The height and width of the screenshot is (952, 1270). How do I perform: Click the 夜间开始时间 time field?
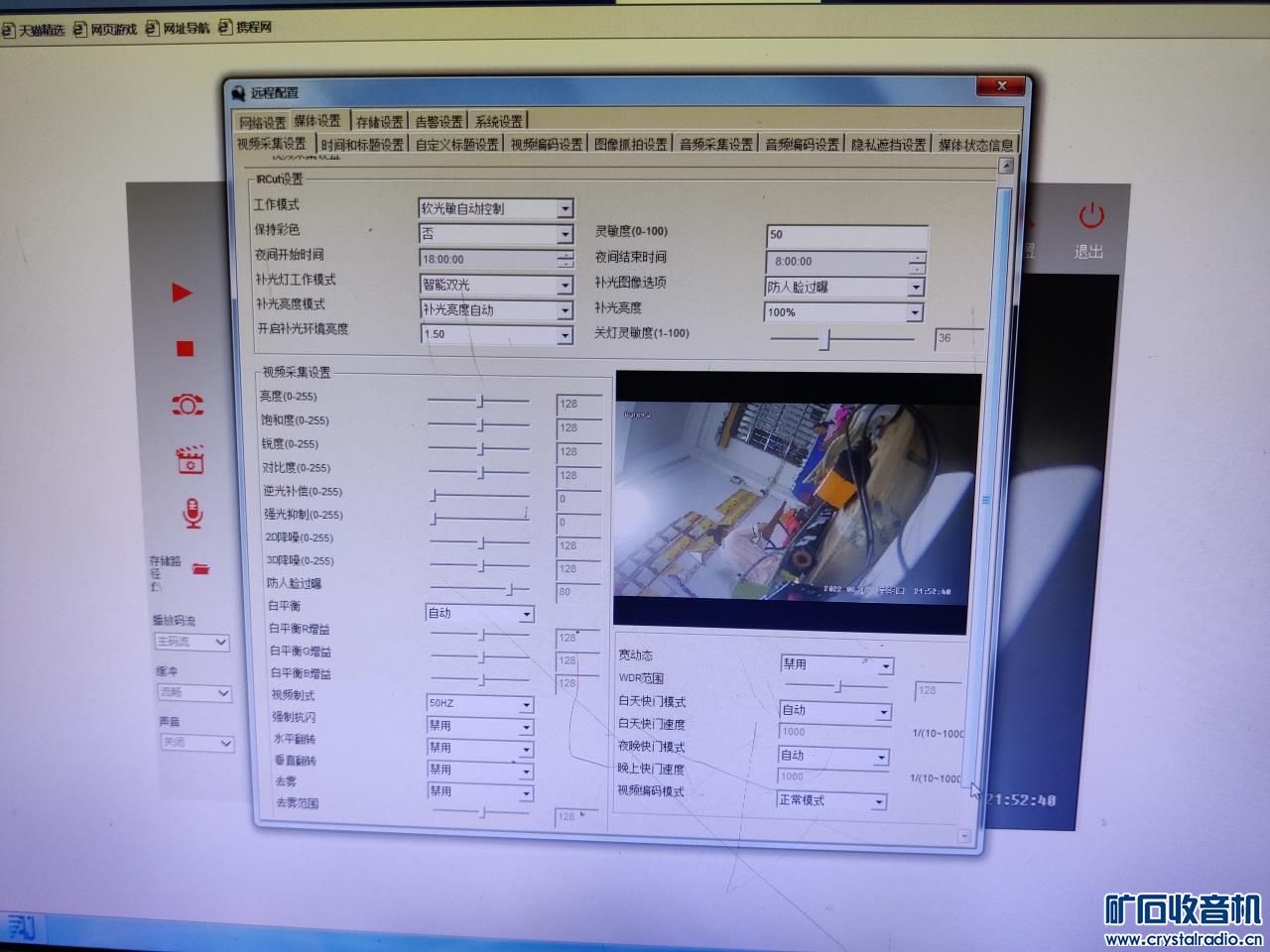coord(496,259)
